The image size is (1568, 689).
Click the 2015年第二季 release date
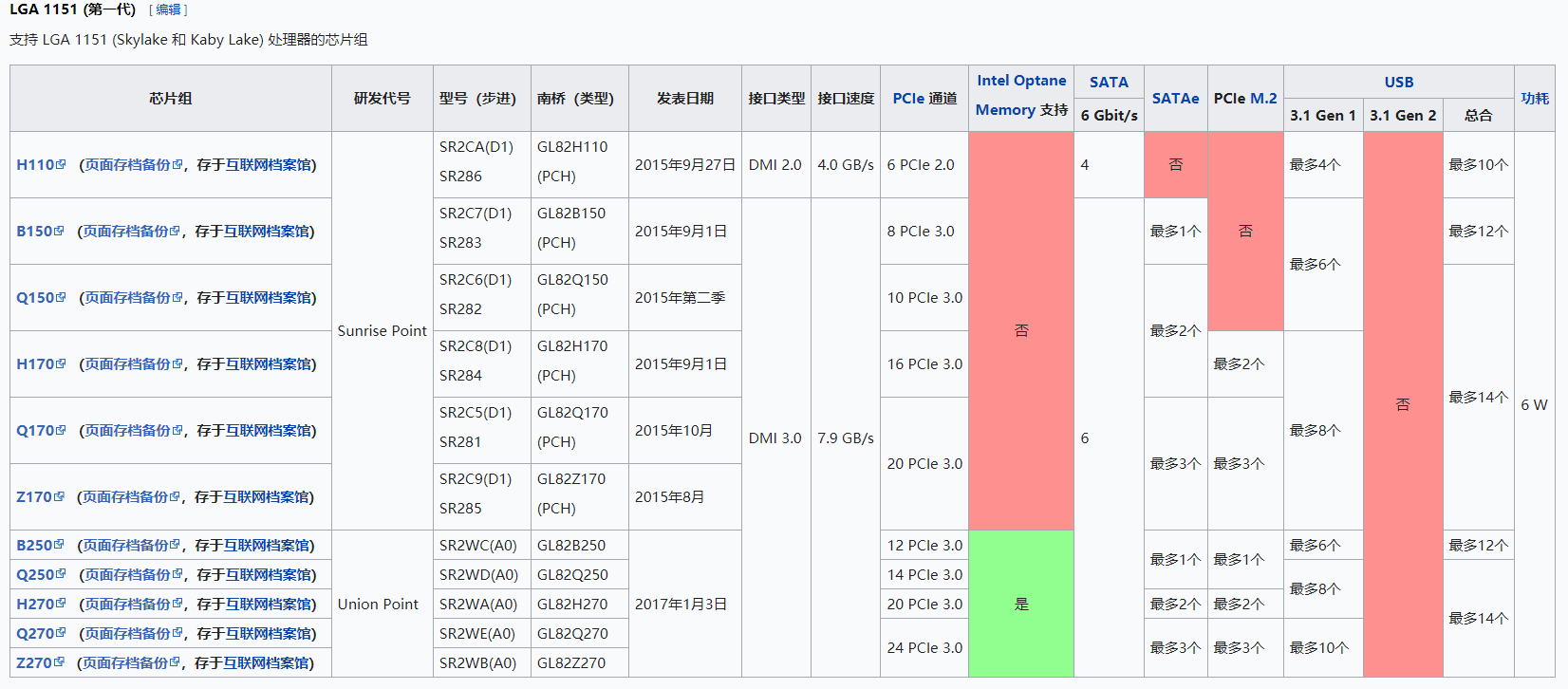[x=680, y=298]
